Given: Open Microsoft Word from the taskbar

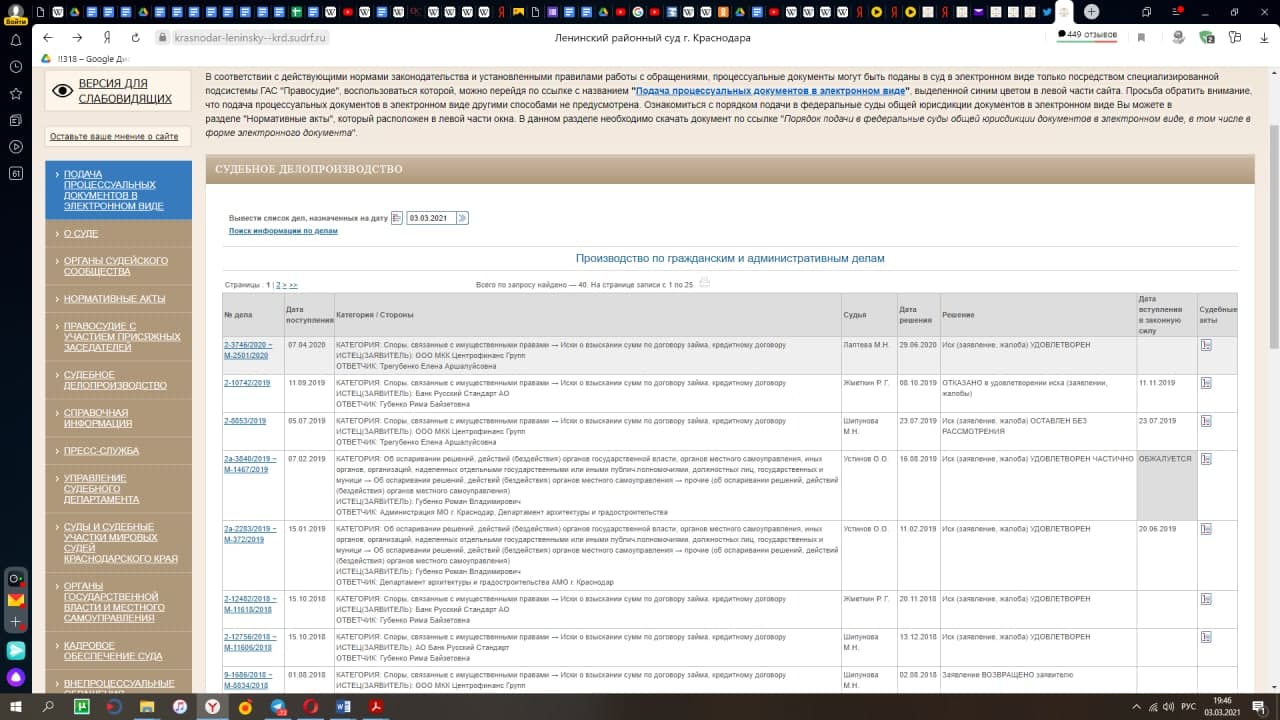Looking at the screenshot, I should pos(343,706).
